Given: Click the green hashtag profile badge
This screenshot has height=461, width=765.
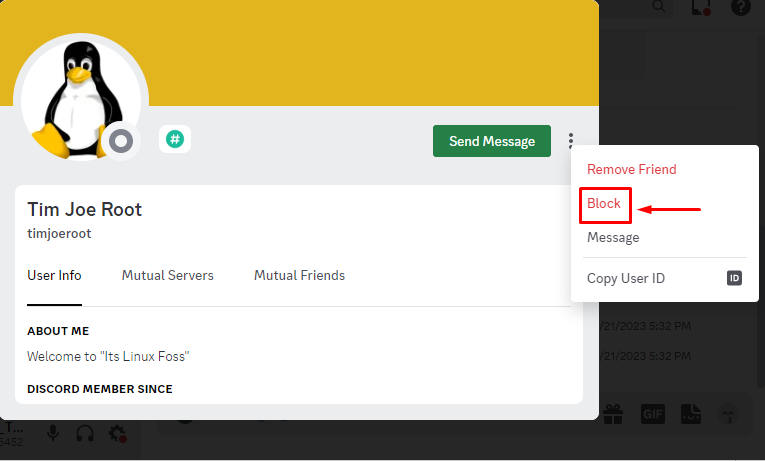Looking at the screenshot, I should click(x=175, y=139).
